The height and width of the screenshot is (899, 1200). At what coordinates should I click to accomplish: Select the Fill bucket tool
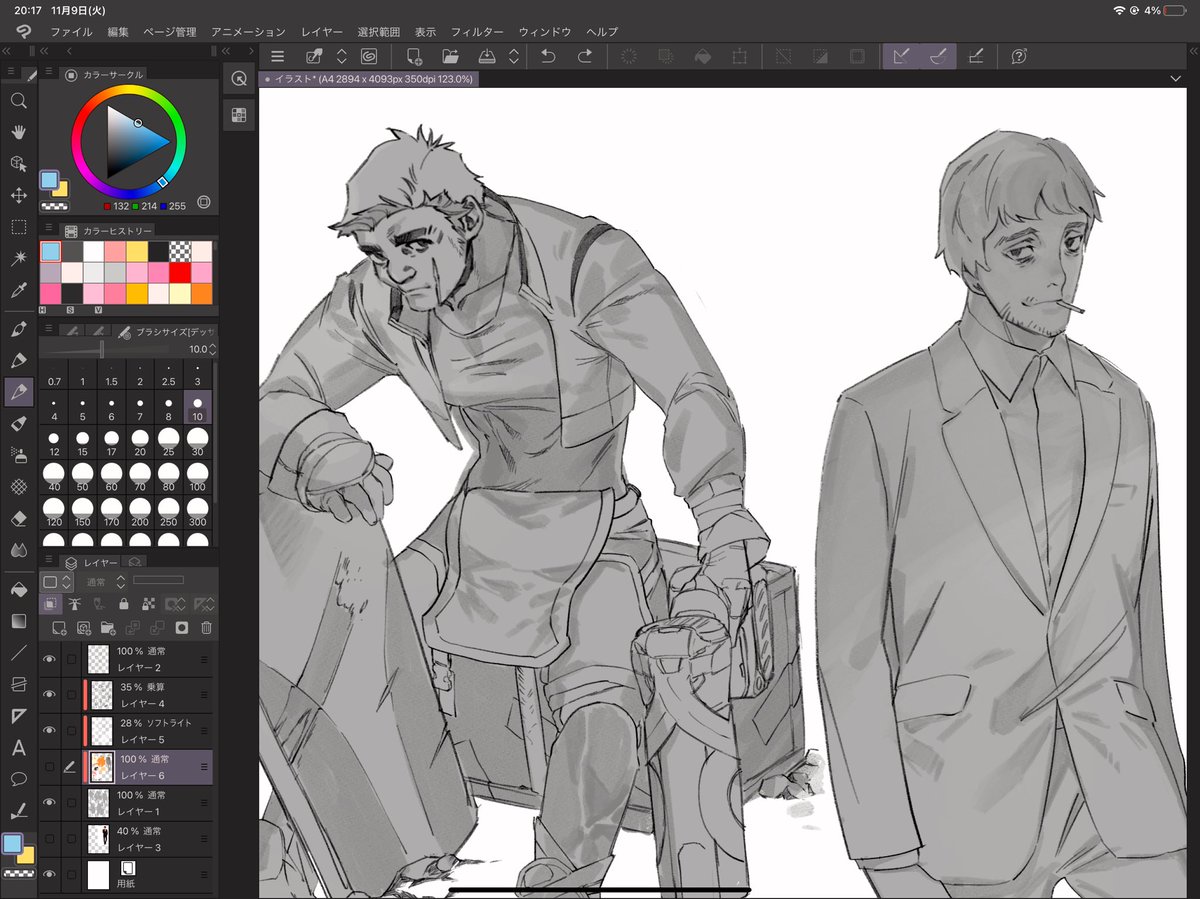[x=18, y=590]
